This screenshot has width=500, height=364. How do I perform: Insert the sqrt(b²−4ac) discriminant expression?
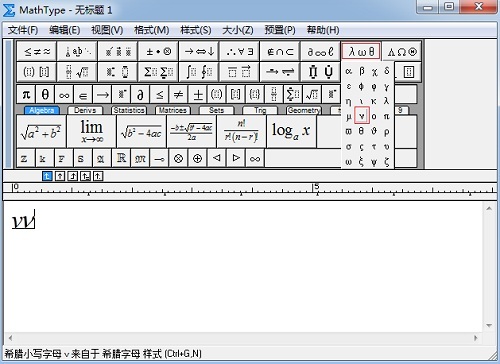coord(141,132)
